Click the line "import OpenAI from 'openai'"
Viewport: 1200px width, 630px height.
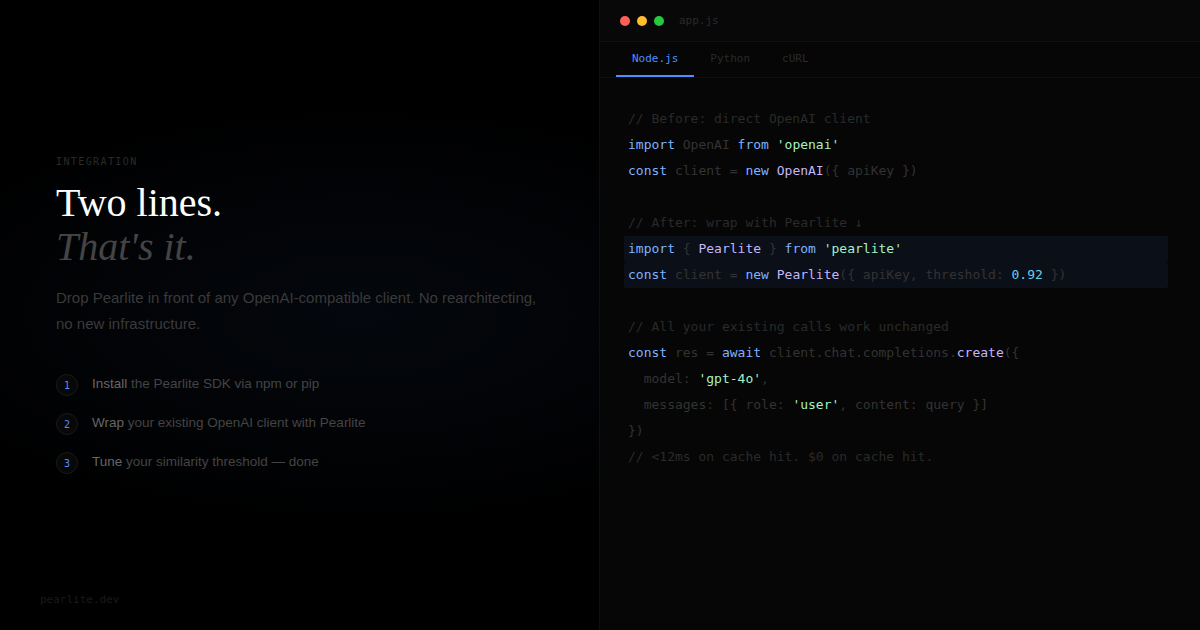734,145
